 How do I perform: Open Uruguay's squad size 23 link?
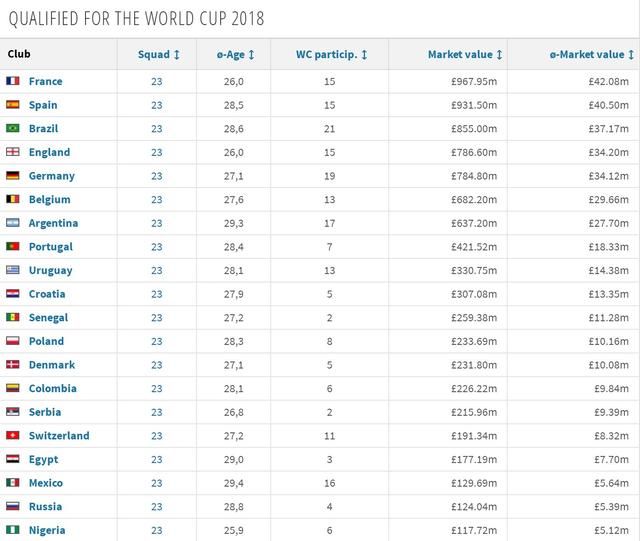pyautogui.click(x=156, y=271)
